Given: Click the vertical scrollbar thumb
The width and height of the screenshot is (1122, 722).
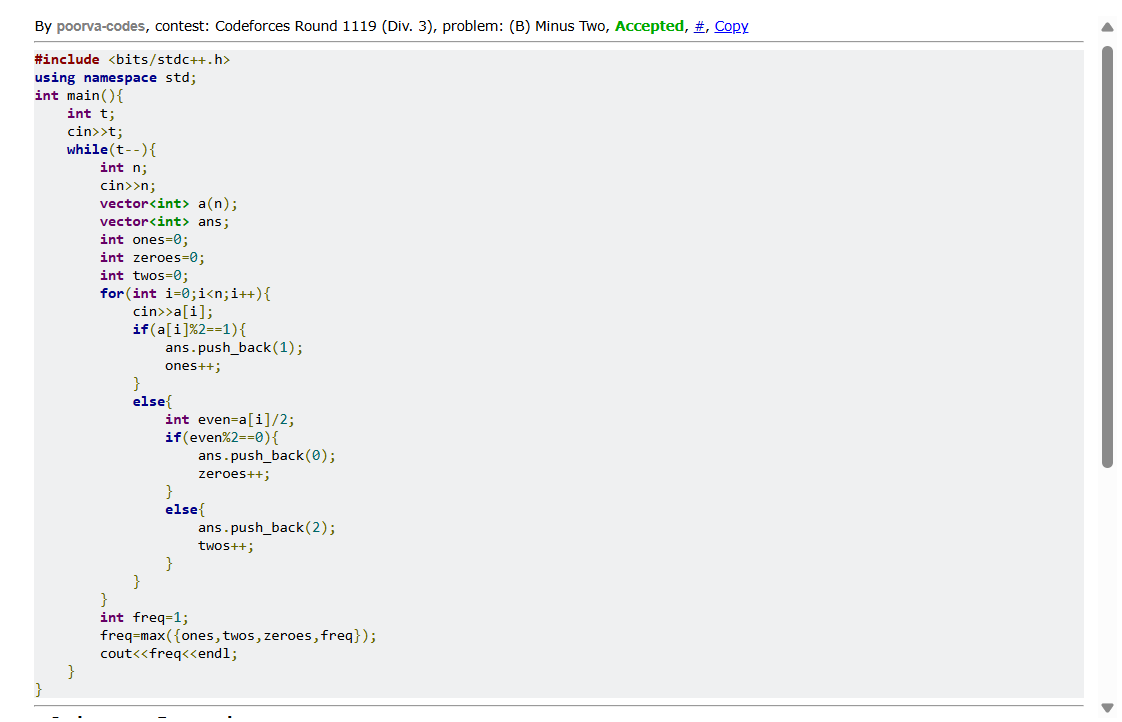Looking at the screenshot, I should (x=1107, y=257).
